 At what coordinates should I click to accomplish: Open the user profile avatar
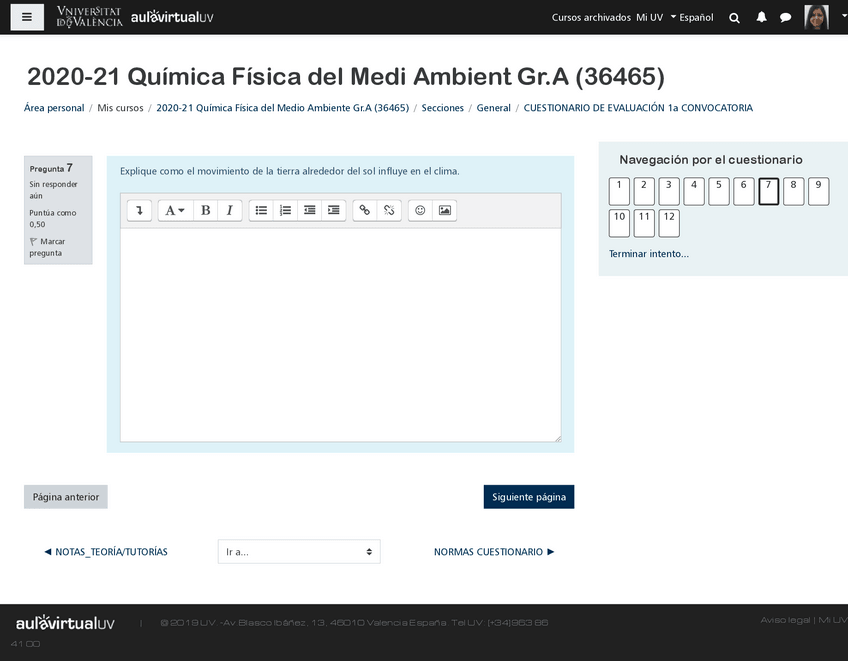click(816, 17)
